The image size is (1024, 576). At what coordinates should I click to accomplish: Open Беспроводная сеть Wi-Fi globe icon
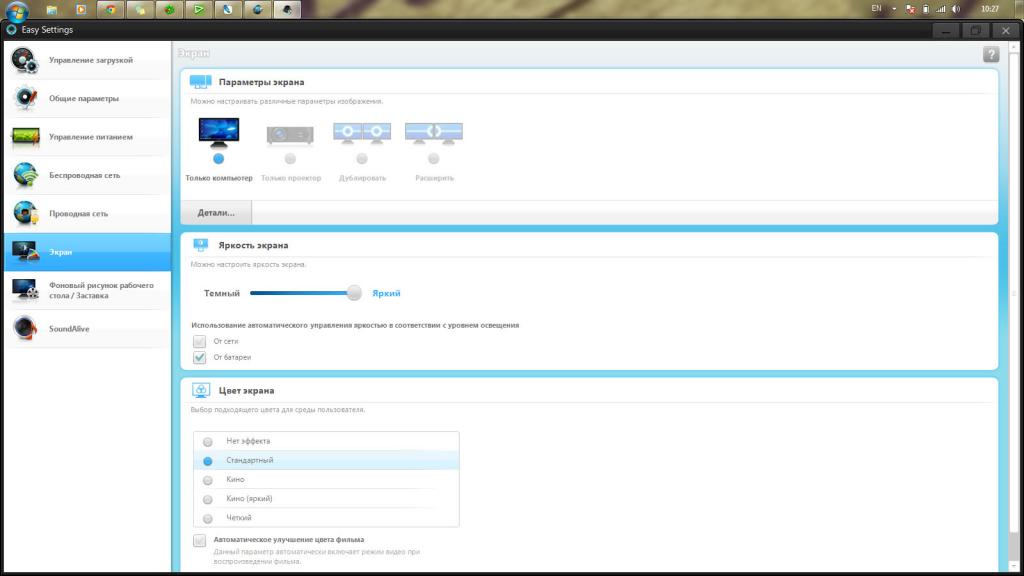25,175
